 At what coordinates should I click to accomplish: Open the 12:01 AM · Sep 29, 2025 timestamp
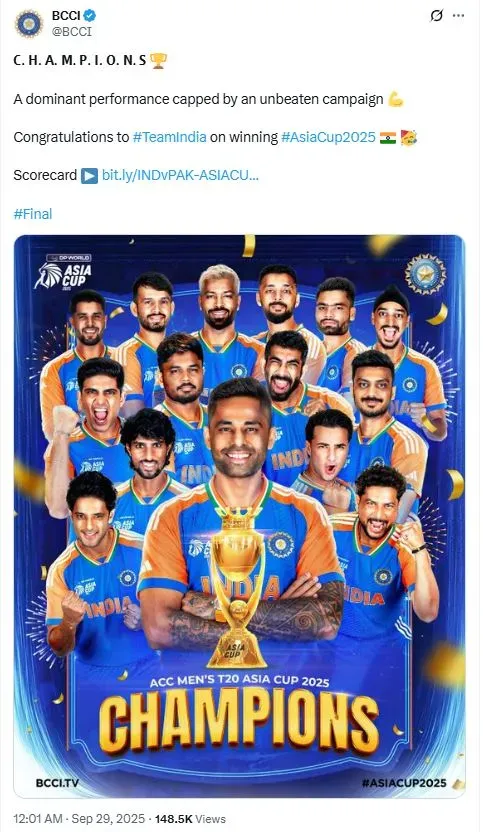[x=79, y=819]
